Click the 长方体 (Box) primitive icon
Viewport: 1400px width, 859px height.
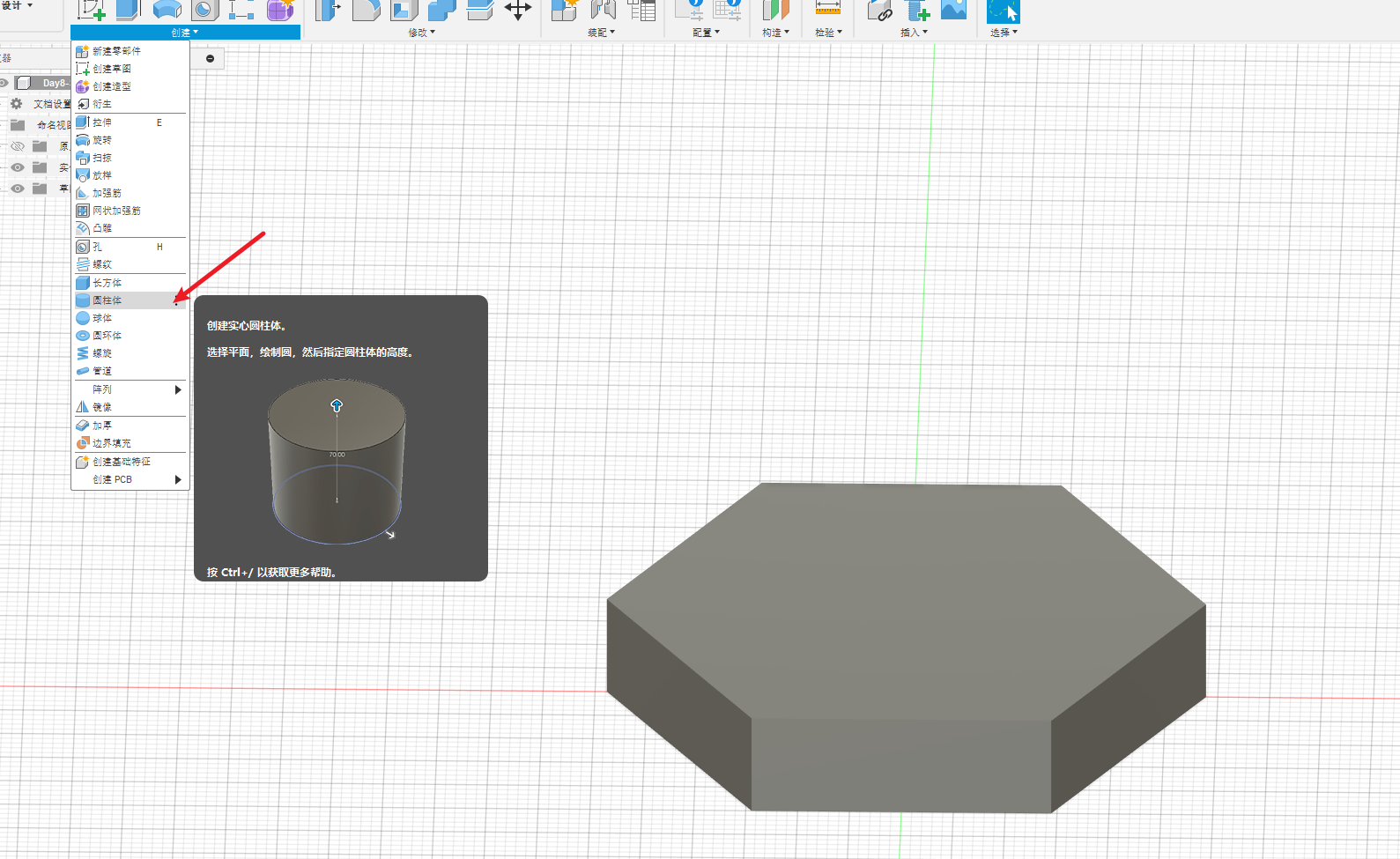[x=83, y=283]
